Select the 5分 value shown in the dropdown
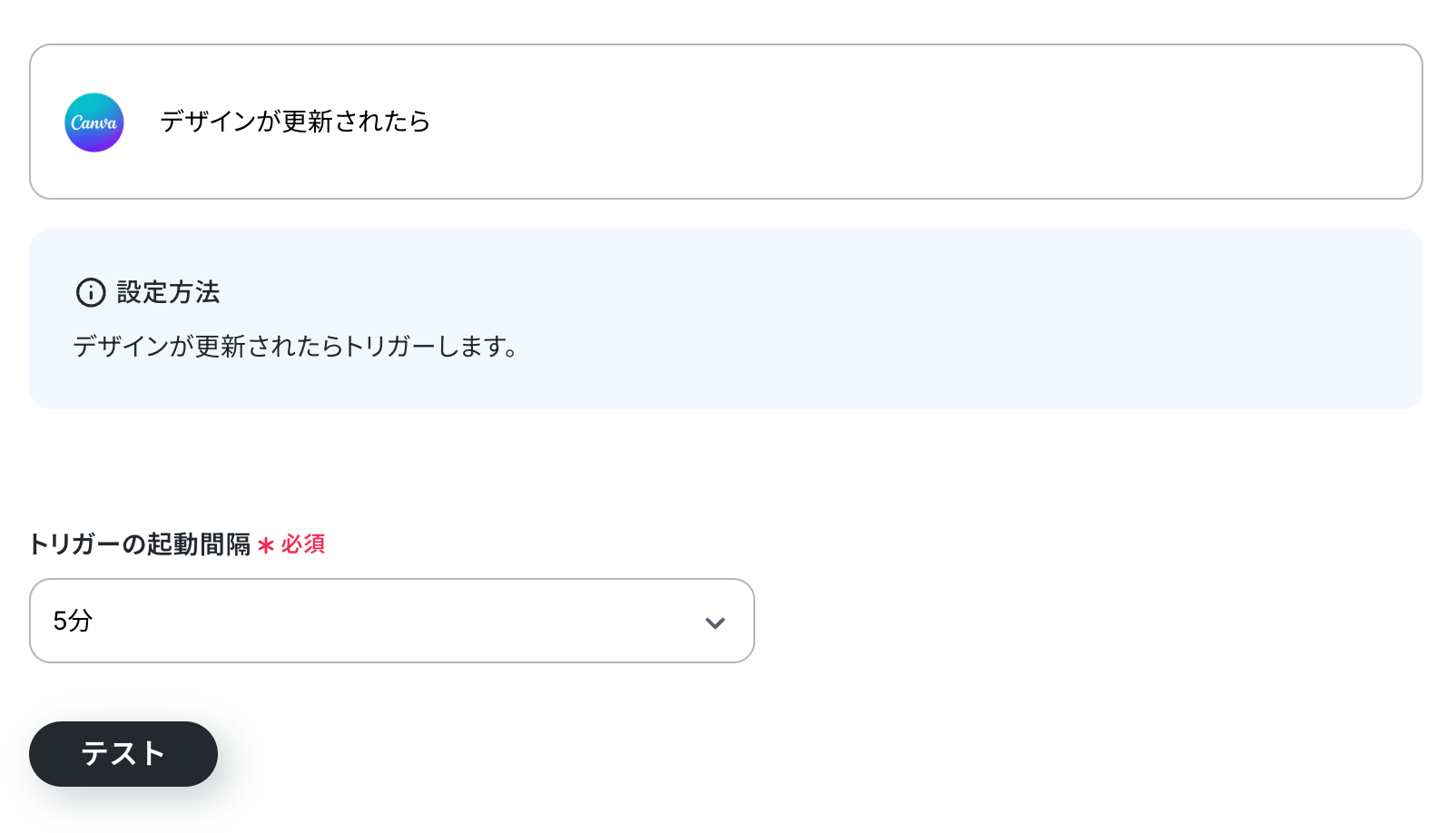 [x=73, y=621]
